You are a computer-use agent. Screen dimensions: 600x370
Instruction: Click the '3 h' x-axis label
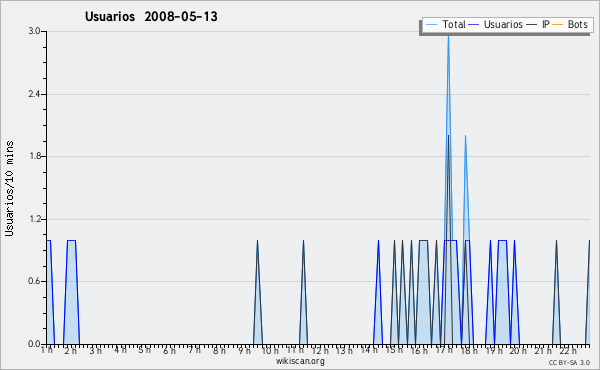(x=96, y=350)
